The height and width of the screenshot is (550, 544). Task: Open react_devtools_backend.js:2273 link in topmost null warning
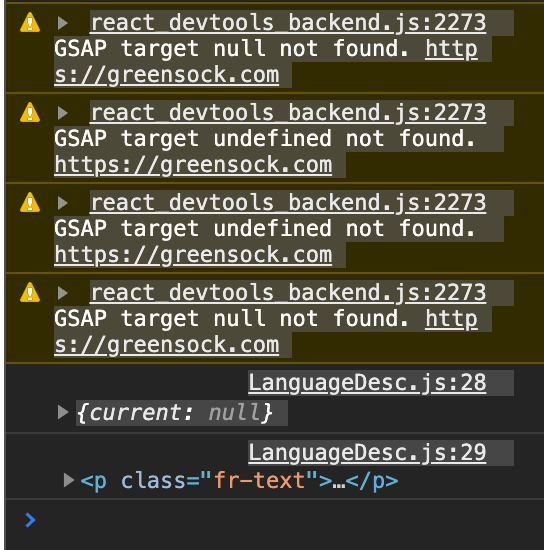(288, 23)
